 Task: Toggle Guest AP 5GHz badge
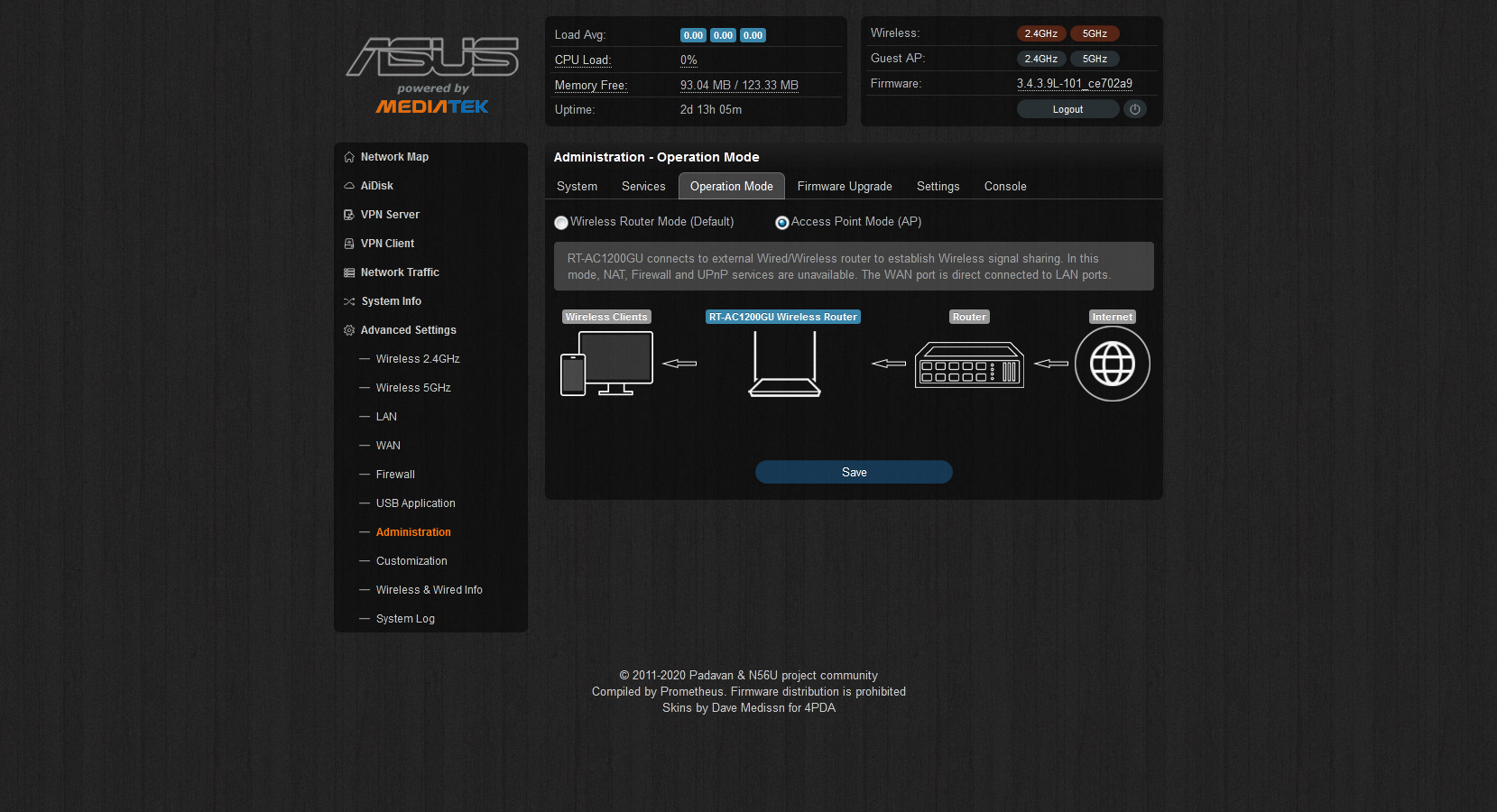[1095, 59]
